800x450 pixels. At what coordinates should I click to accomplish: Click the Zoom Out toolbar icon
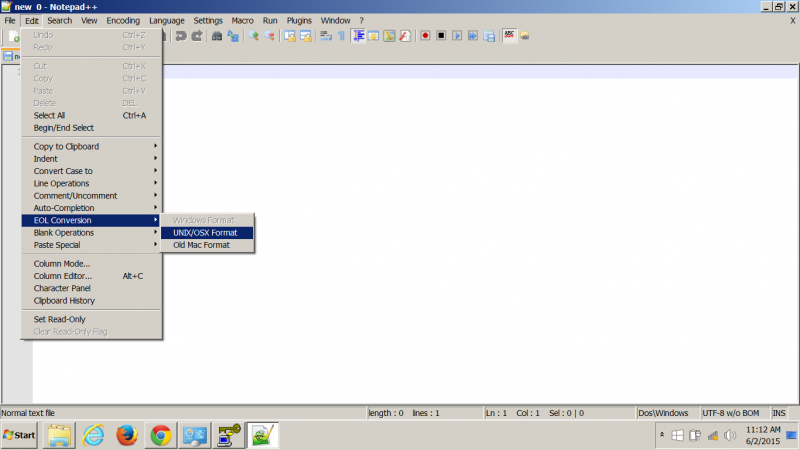click(x=269, y=36)
